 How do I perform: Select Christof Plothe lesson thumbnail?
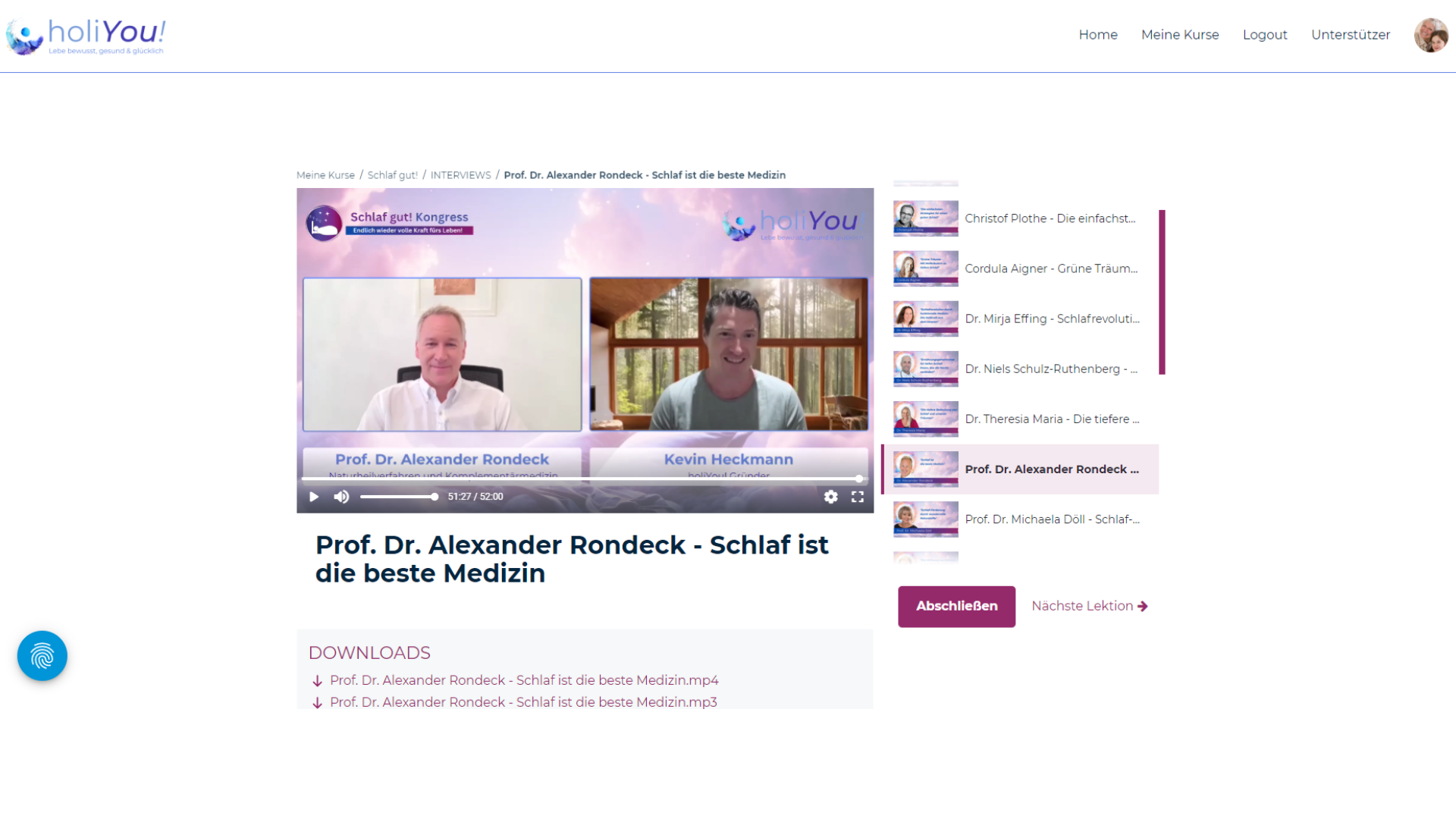925,218
